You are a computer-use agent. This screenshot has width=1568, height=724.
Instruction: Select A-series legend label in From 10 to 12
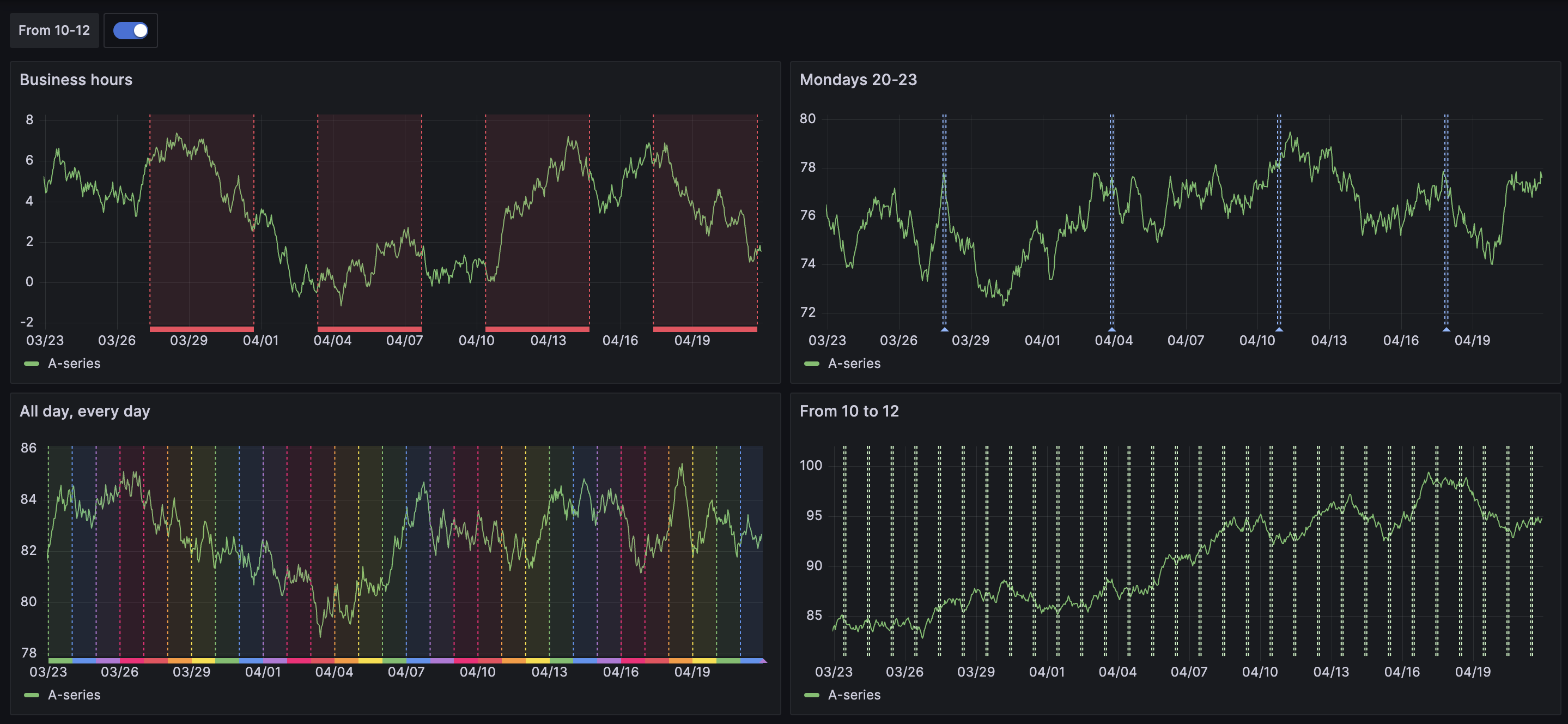[854, 695]
